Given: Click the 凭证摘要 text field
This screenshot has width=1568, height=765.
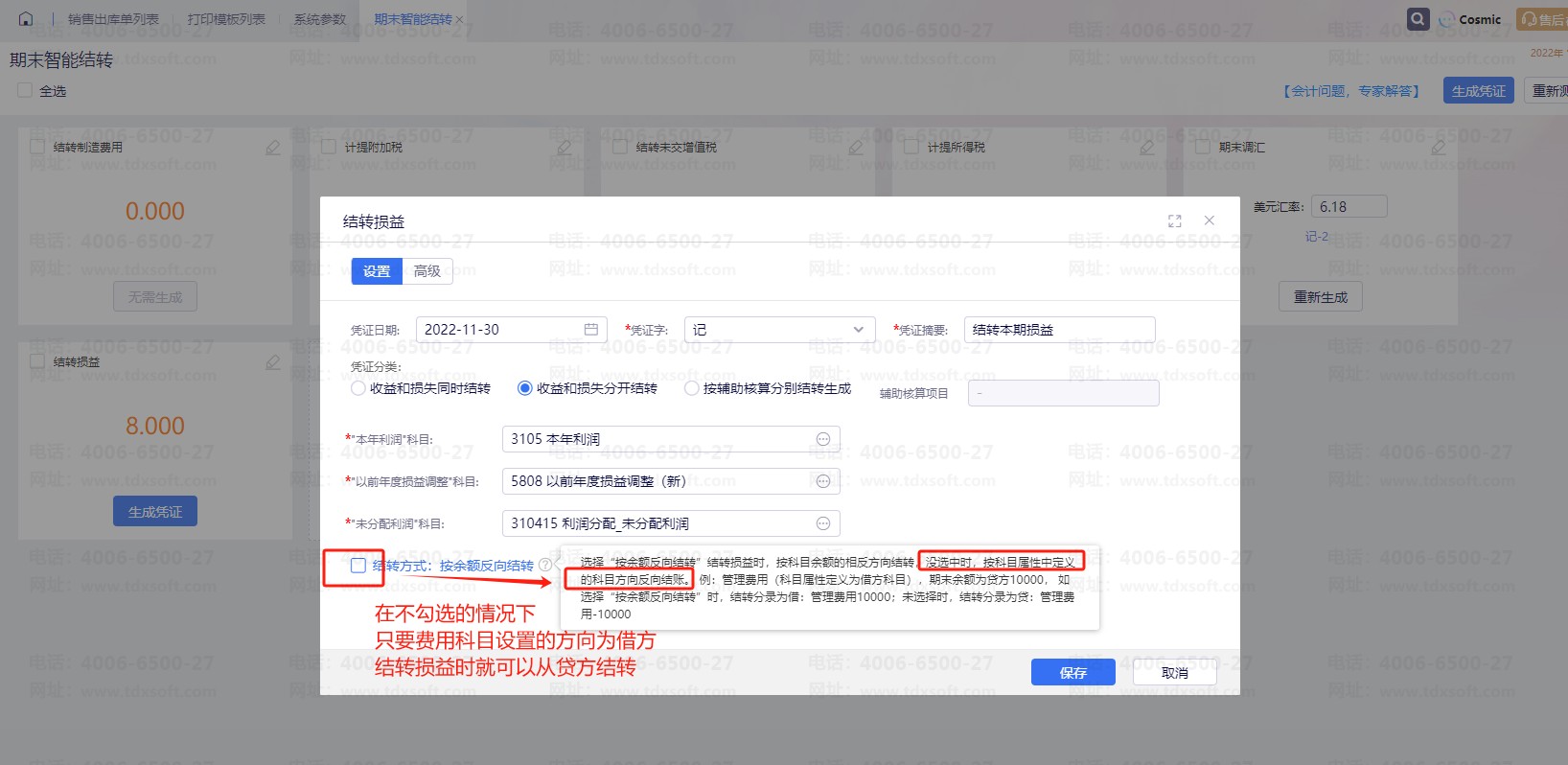Looking at the screenshot, I should point(1058,330).
